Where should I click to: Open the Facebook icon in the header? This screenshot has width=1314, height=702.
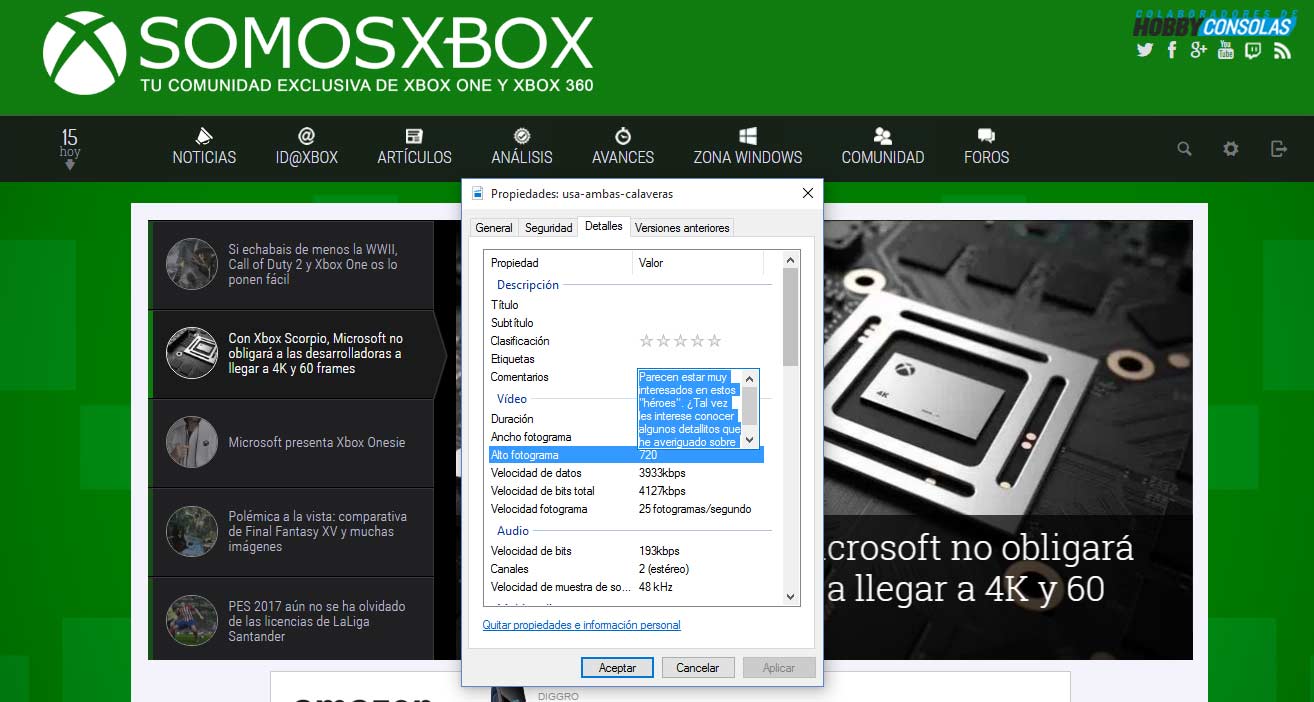click(x=1172, y=50)
